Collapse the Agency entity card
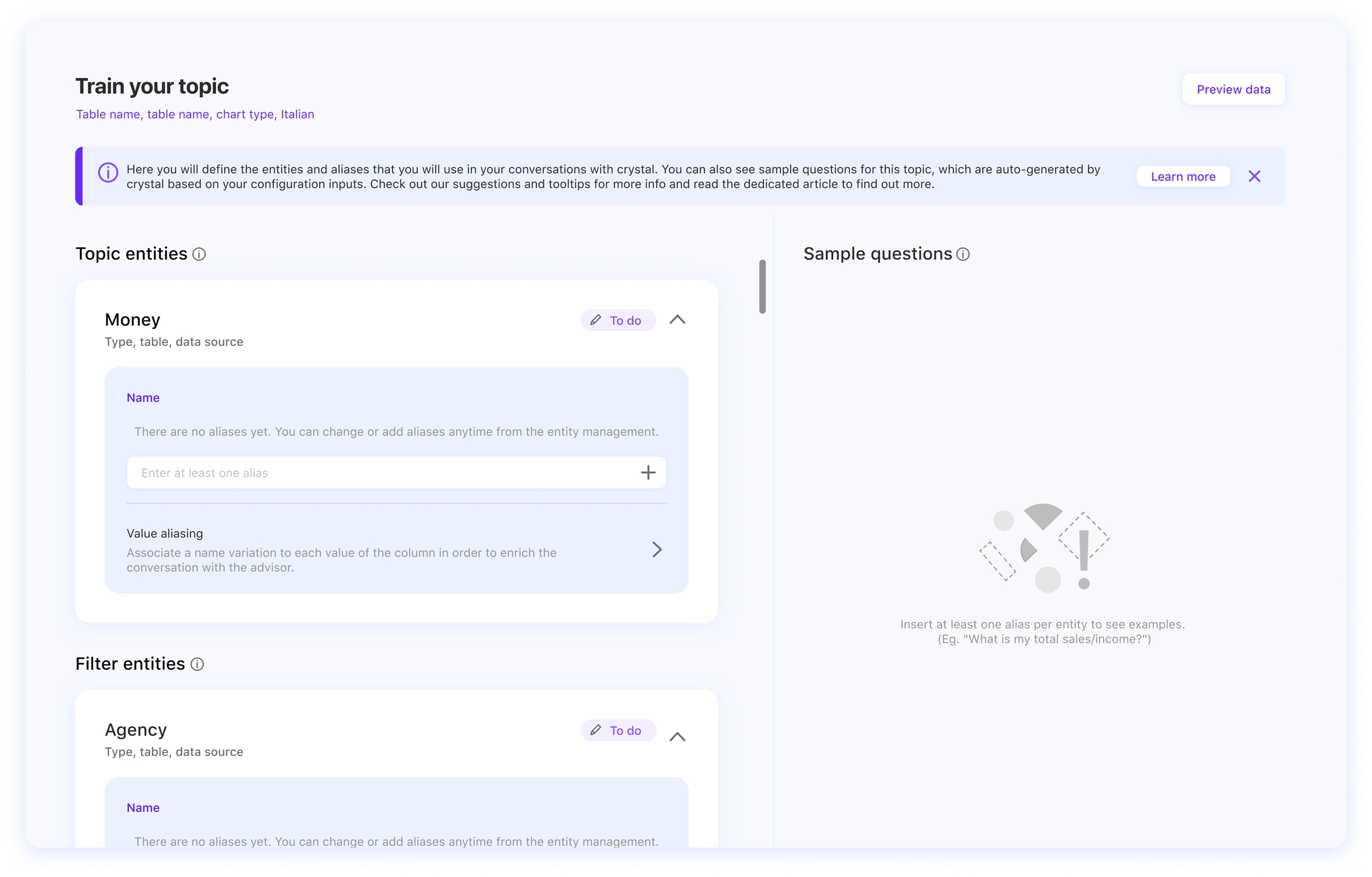This screenshot has width=1372, height=877. pos(677,737)
